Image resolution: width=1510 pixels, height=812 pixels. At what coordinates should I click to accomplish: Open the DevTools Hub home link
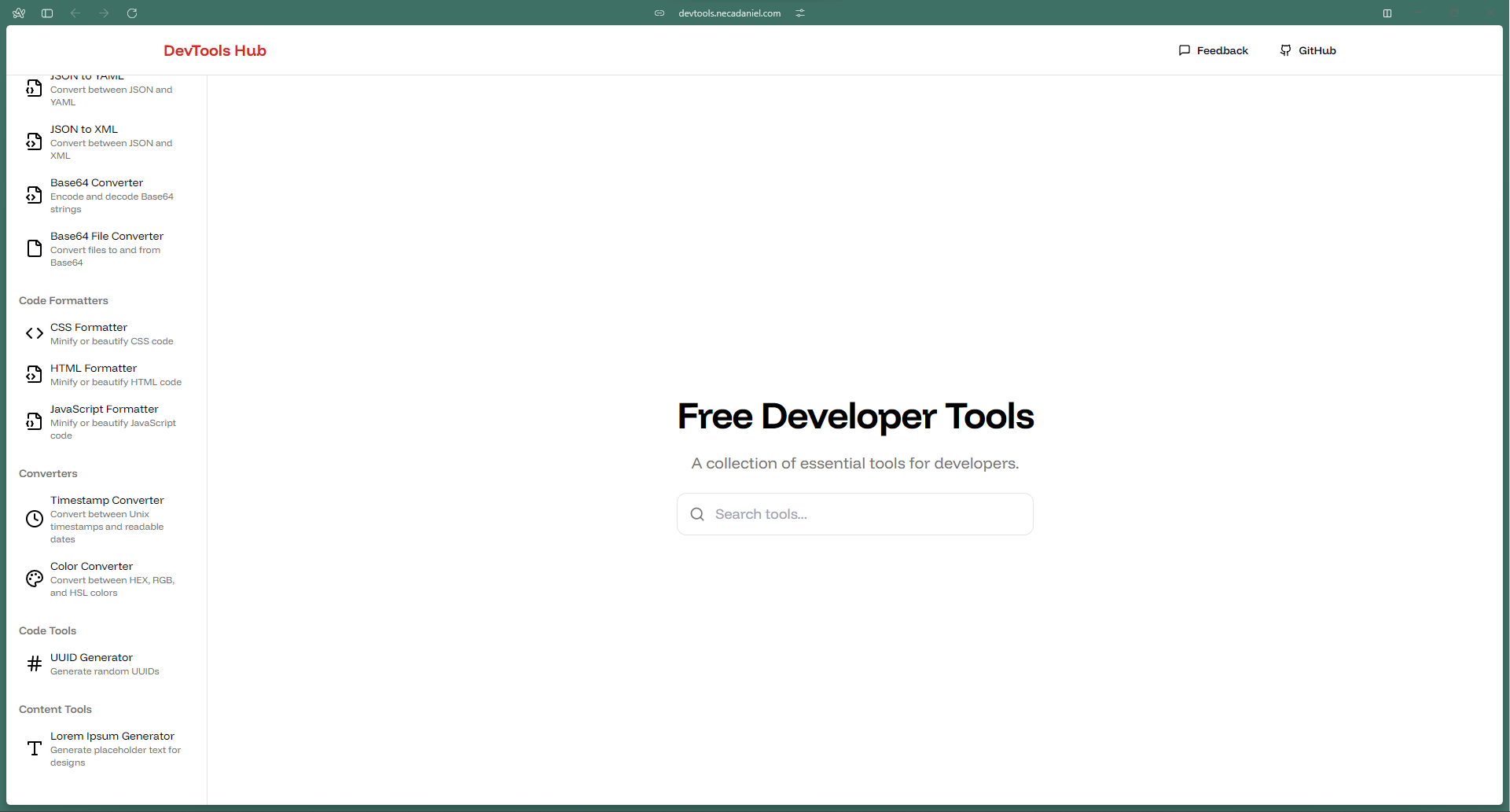pos(215,50)
